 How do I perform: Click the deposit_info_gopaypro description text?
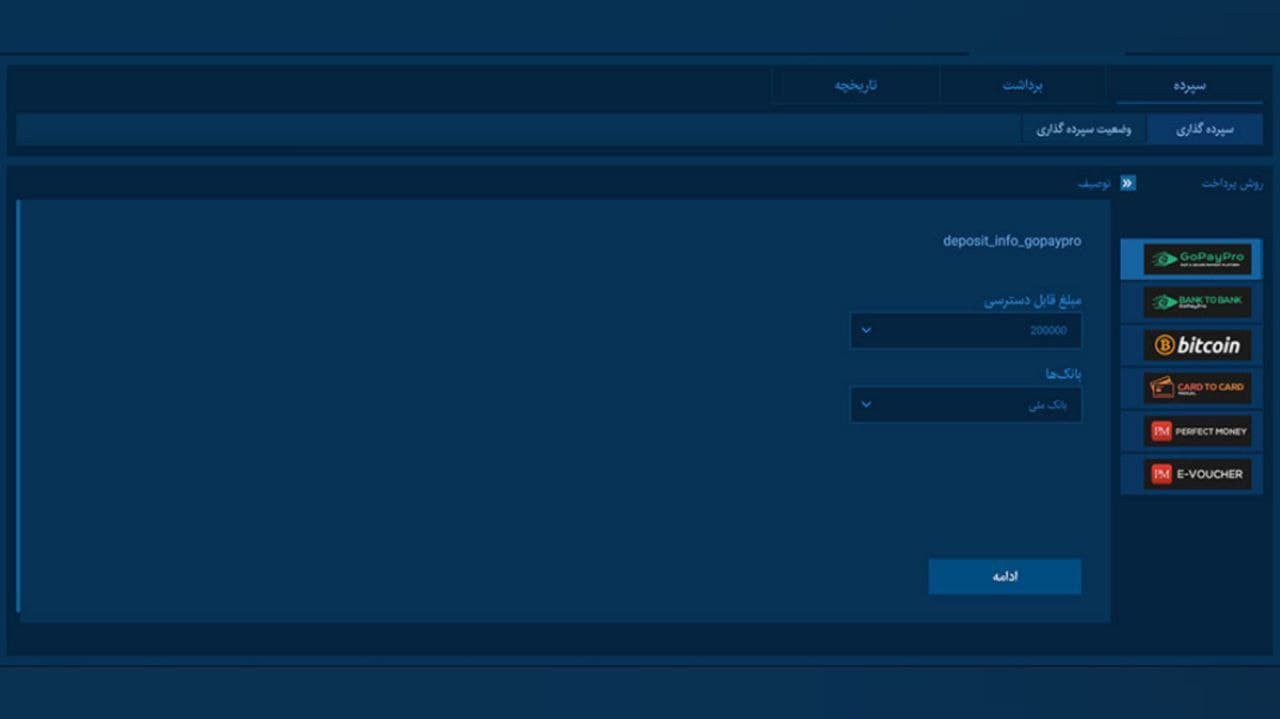(x=1011, y=241)
